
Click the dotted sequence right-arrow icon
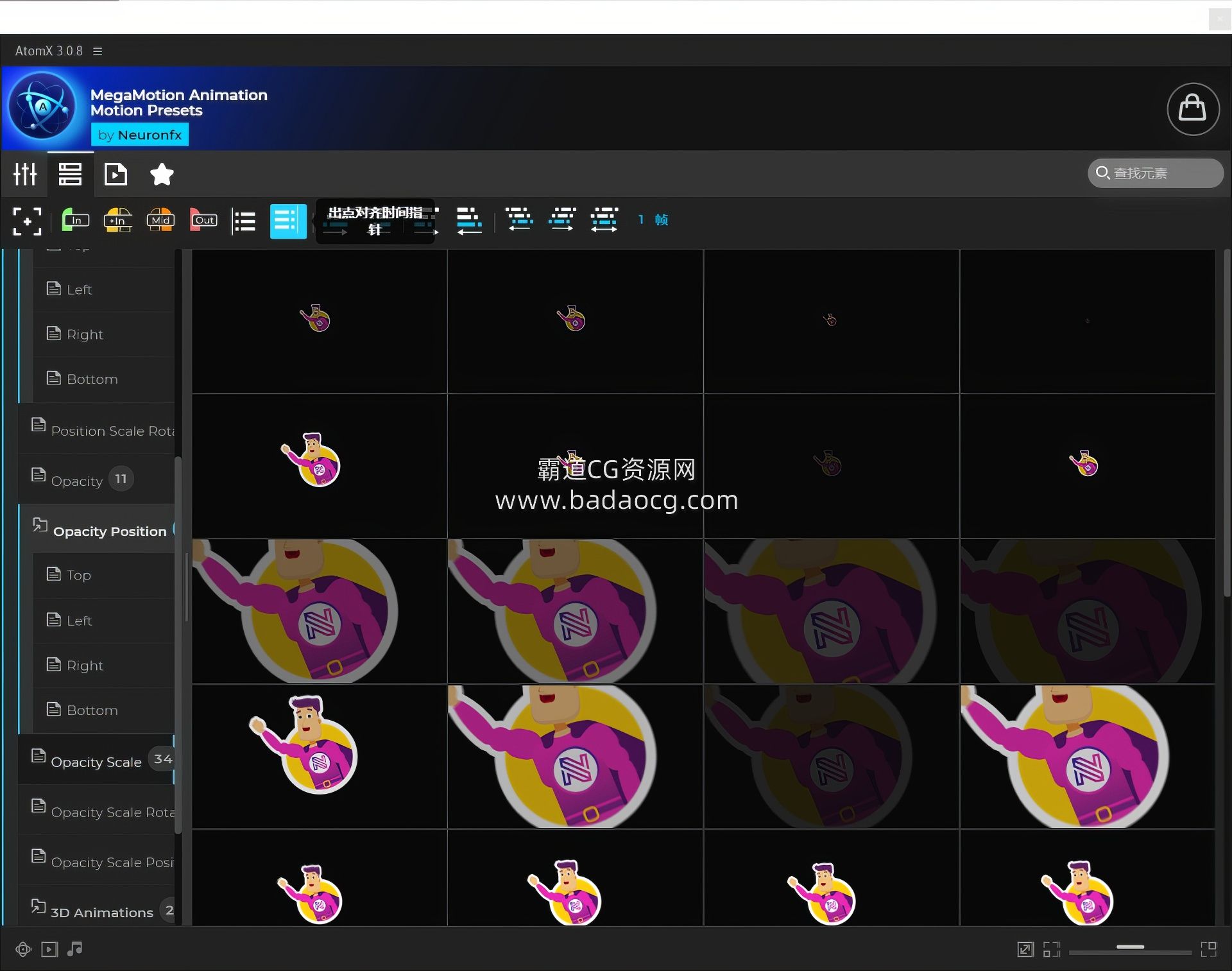(x=561, y=219)
